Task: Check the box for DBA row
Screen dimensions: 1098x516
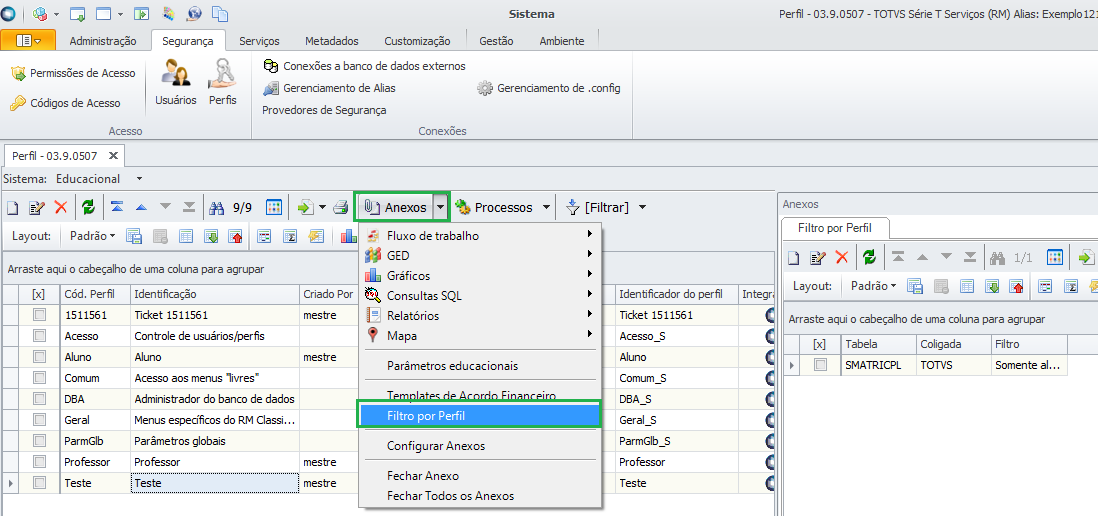Action: coord(39,399)
